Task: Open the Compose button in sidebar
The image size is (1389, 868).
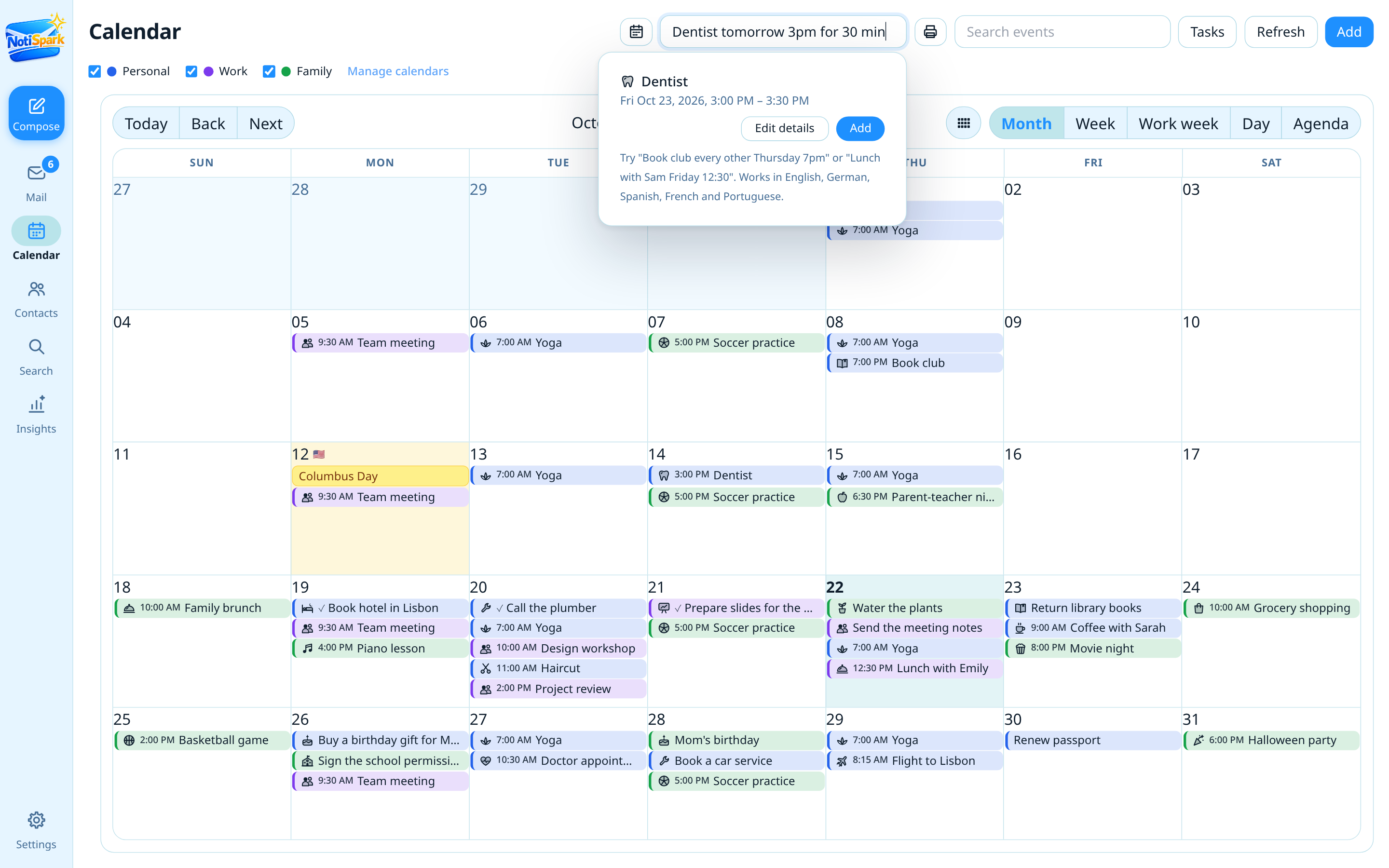Action: [x=36, y=113]
